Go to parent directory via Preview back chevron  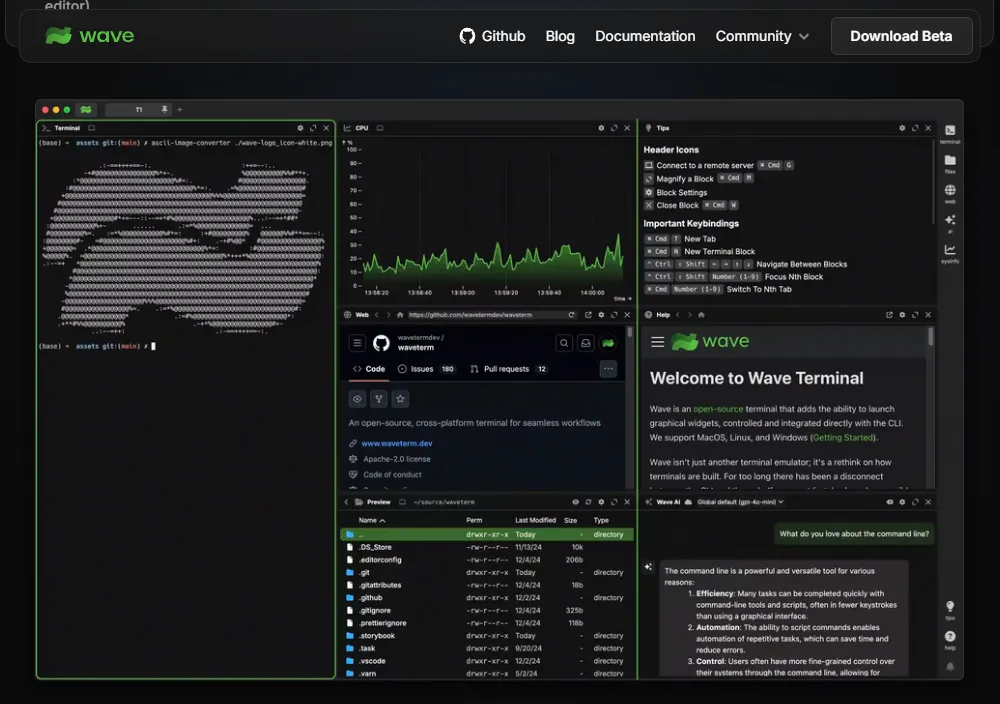tap(346, 502)
